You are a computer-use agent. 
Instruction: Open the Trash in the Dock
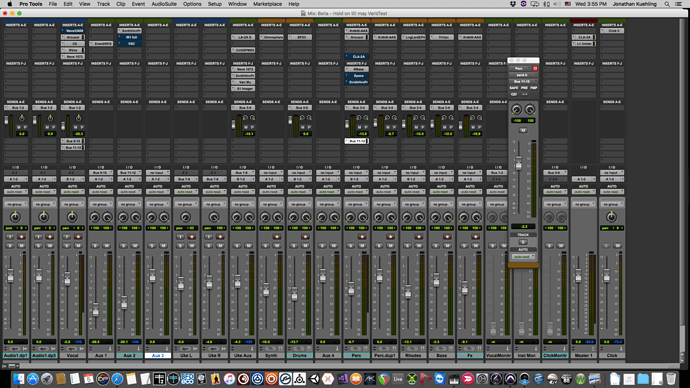[x=671, y=379]
